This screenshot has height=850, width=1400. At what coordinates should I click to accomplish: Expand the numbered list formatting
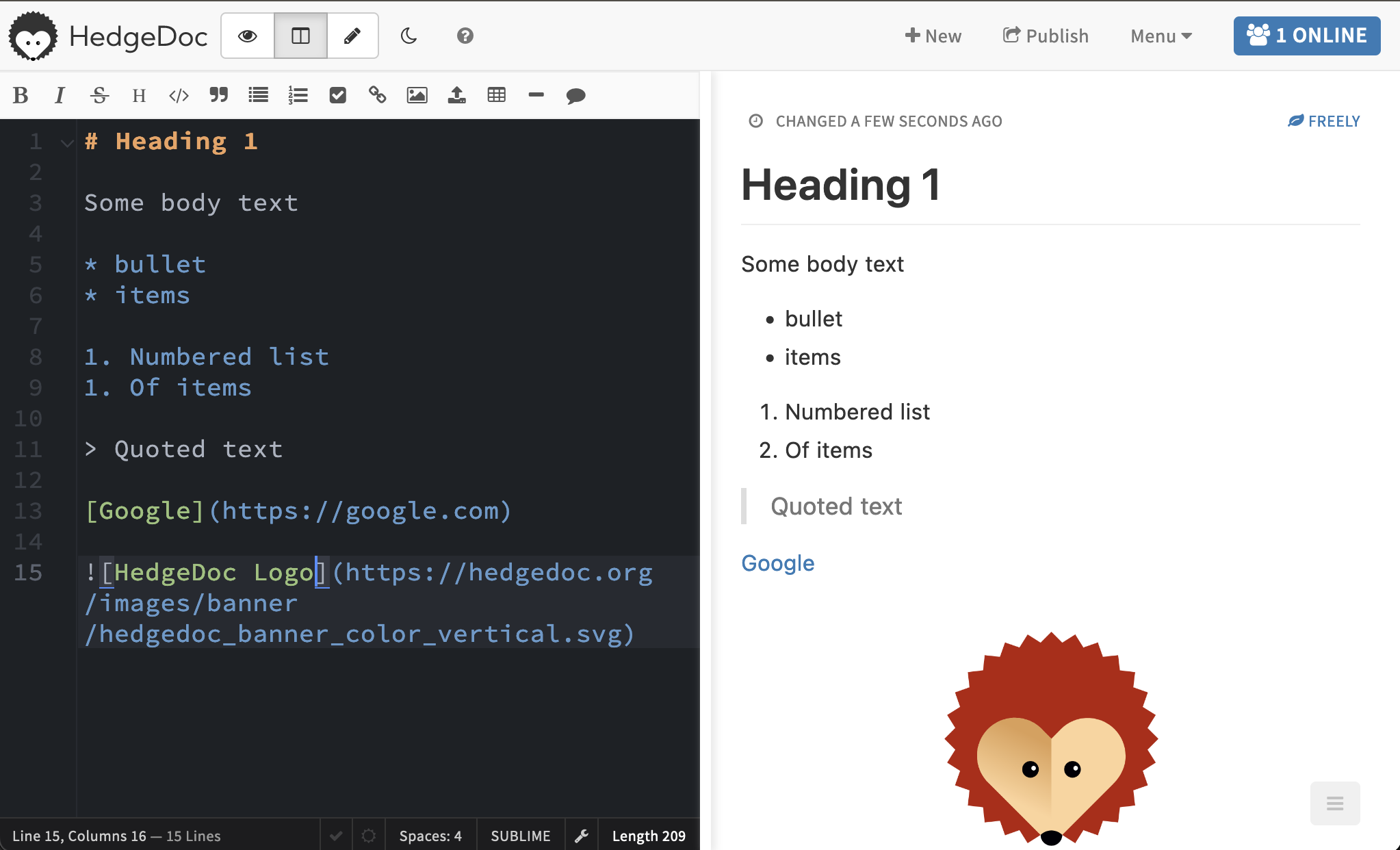tap(297, 95)
